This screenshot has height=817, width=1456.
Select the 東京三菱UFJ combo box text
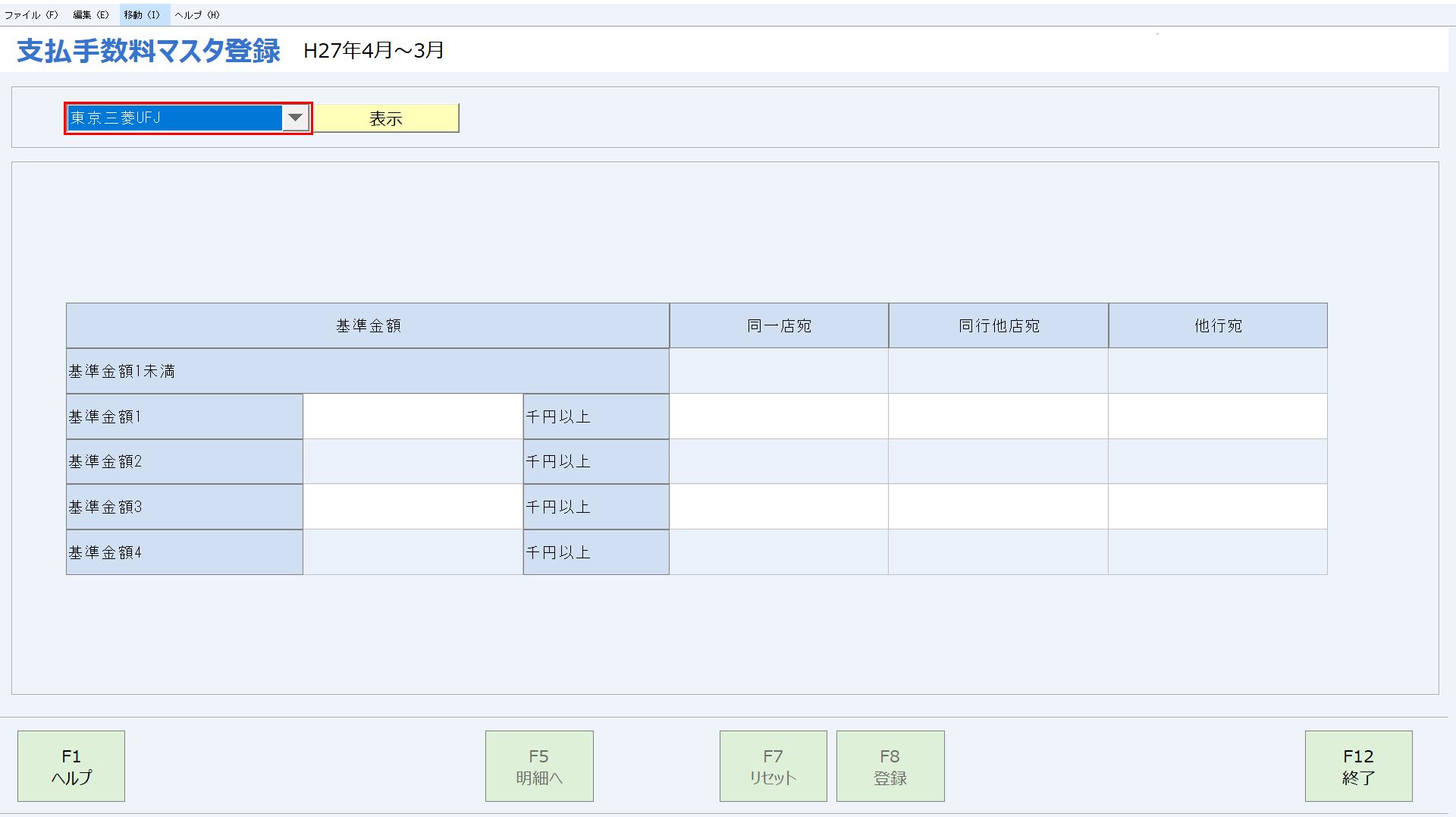[174, 118]
